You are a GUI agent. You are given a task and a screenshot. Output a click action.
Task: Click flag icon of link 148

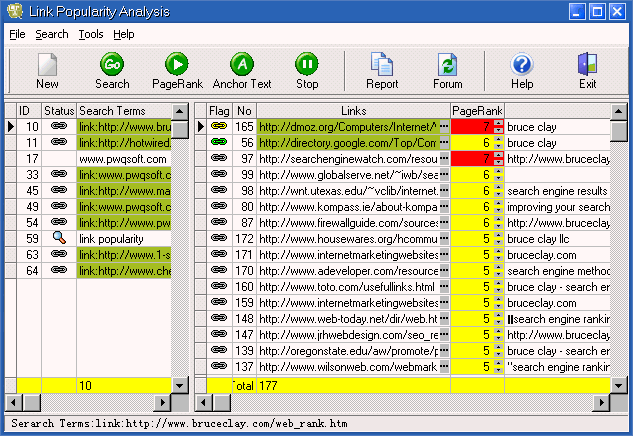pos(219,318)
